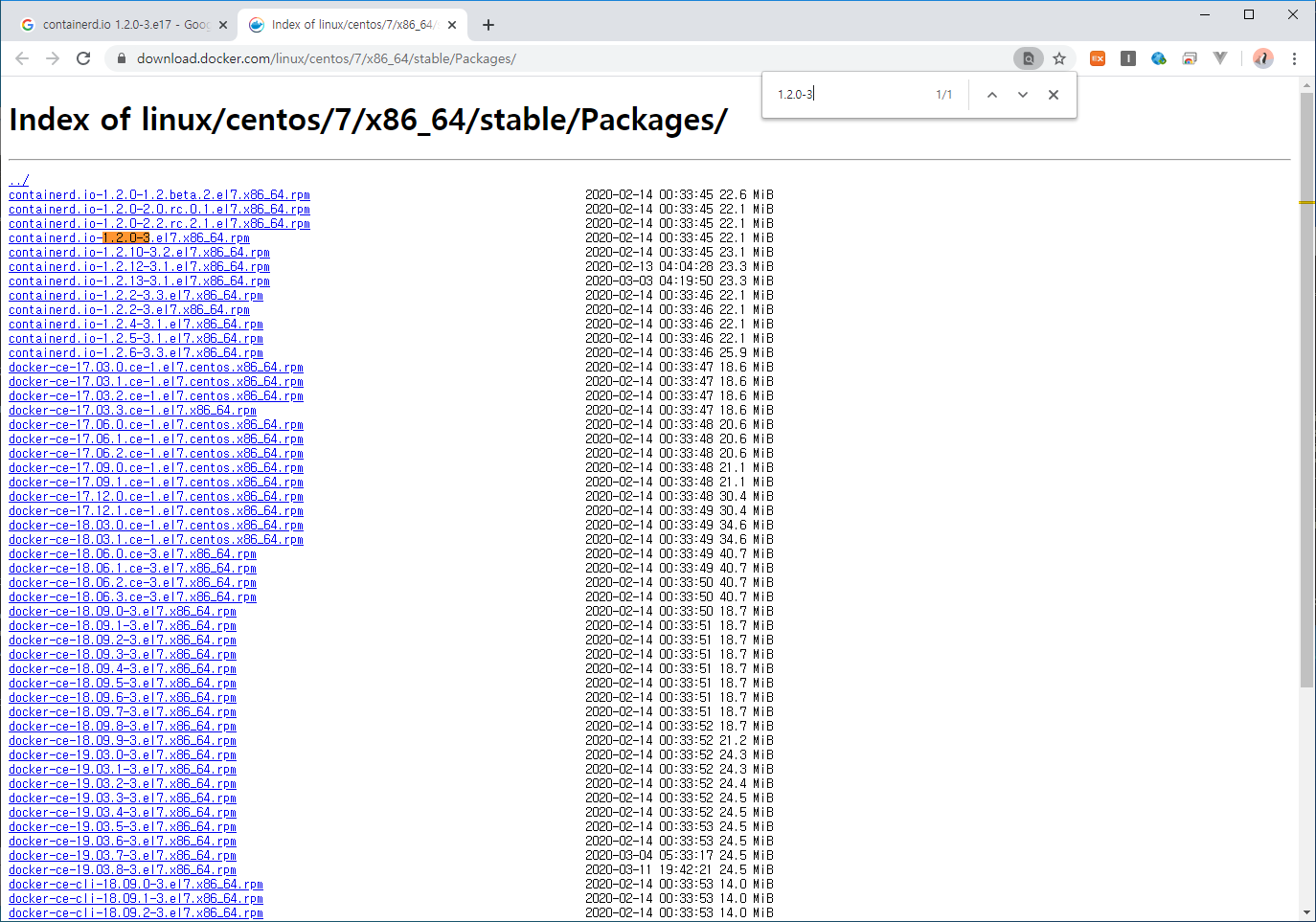Screen dimensions: 1316x922
Task: Jump to the next find result
Action: [x=1023, y=95]
